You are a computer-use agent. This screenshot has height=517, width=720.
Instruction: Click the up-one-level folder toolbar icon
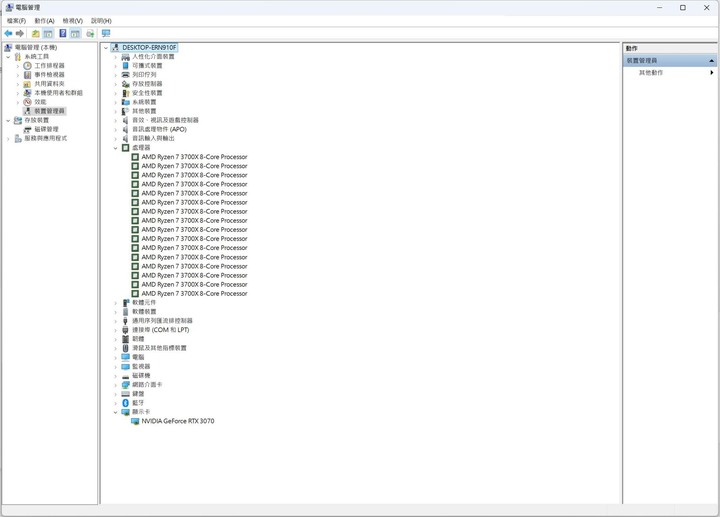click(35, 34)
